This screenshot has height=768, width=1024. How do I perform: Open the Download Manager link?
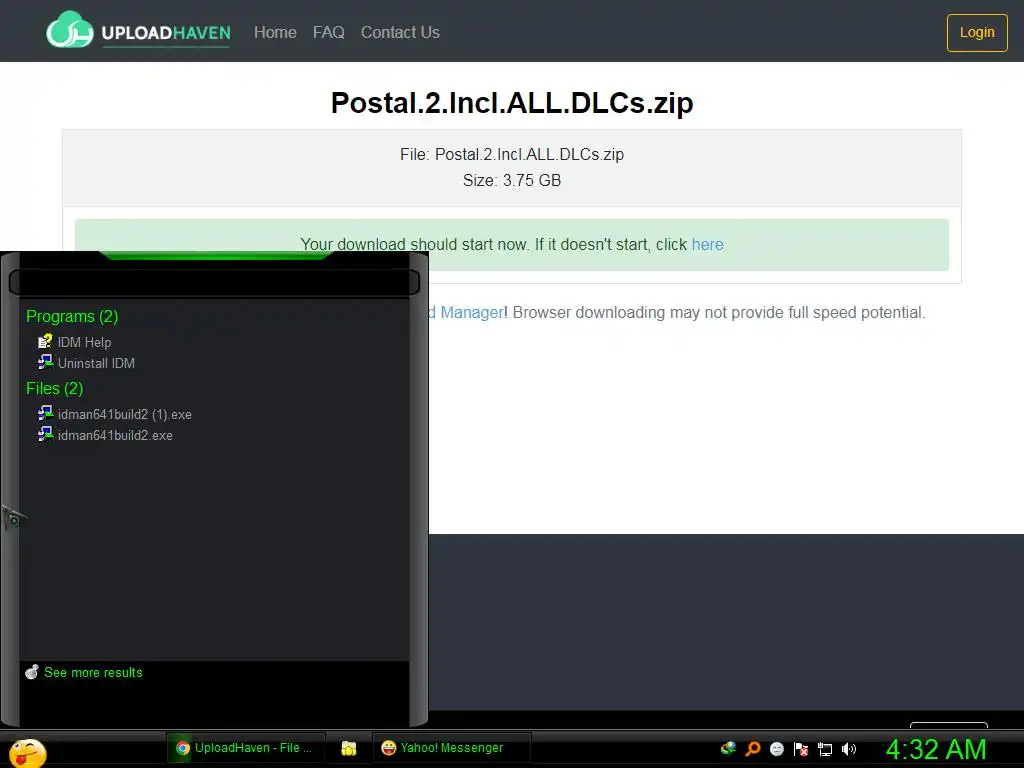[x=466, y=312]
